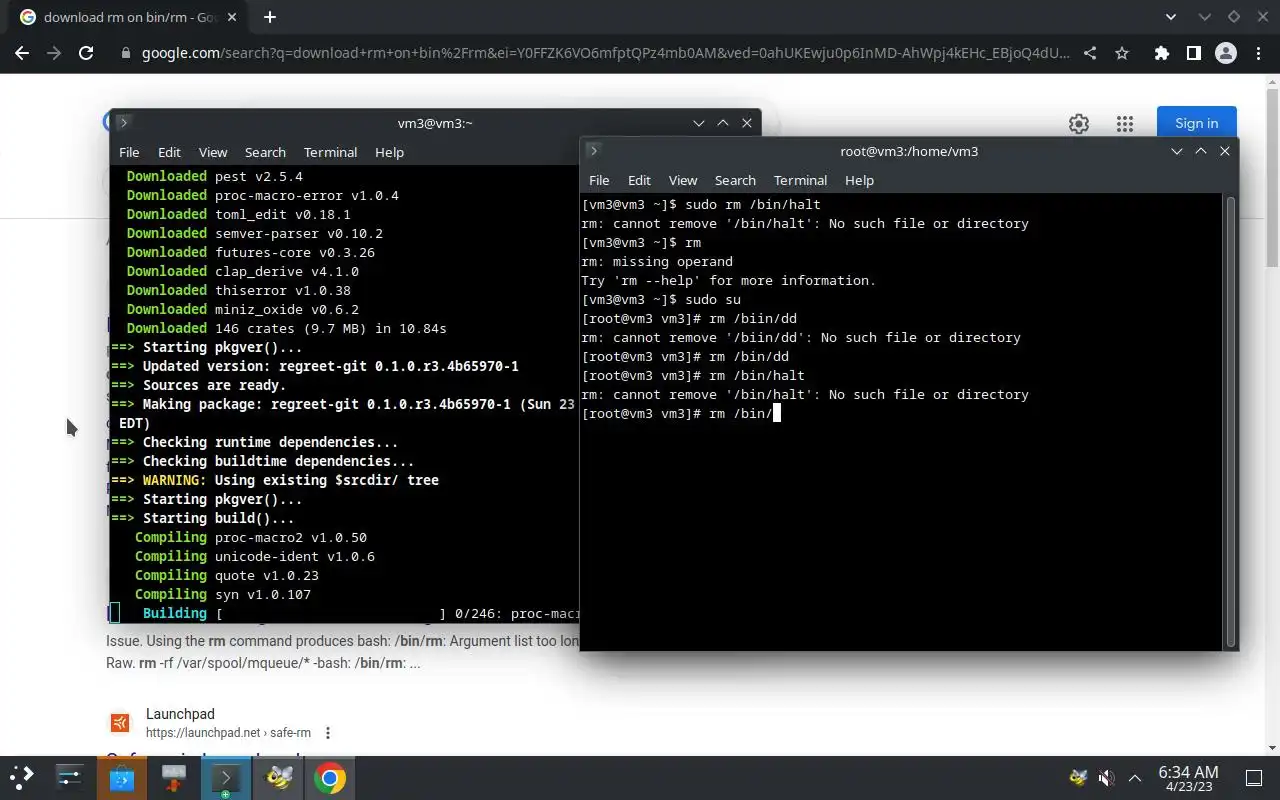Open View menu in root@vm3 terminal
The height and width of the screenshot is (800, 1280).
click(682, 180)
